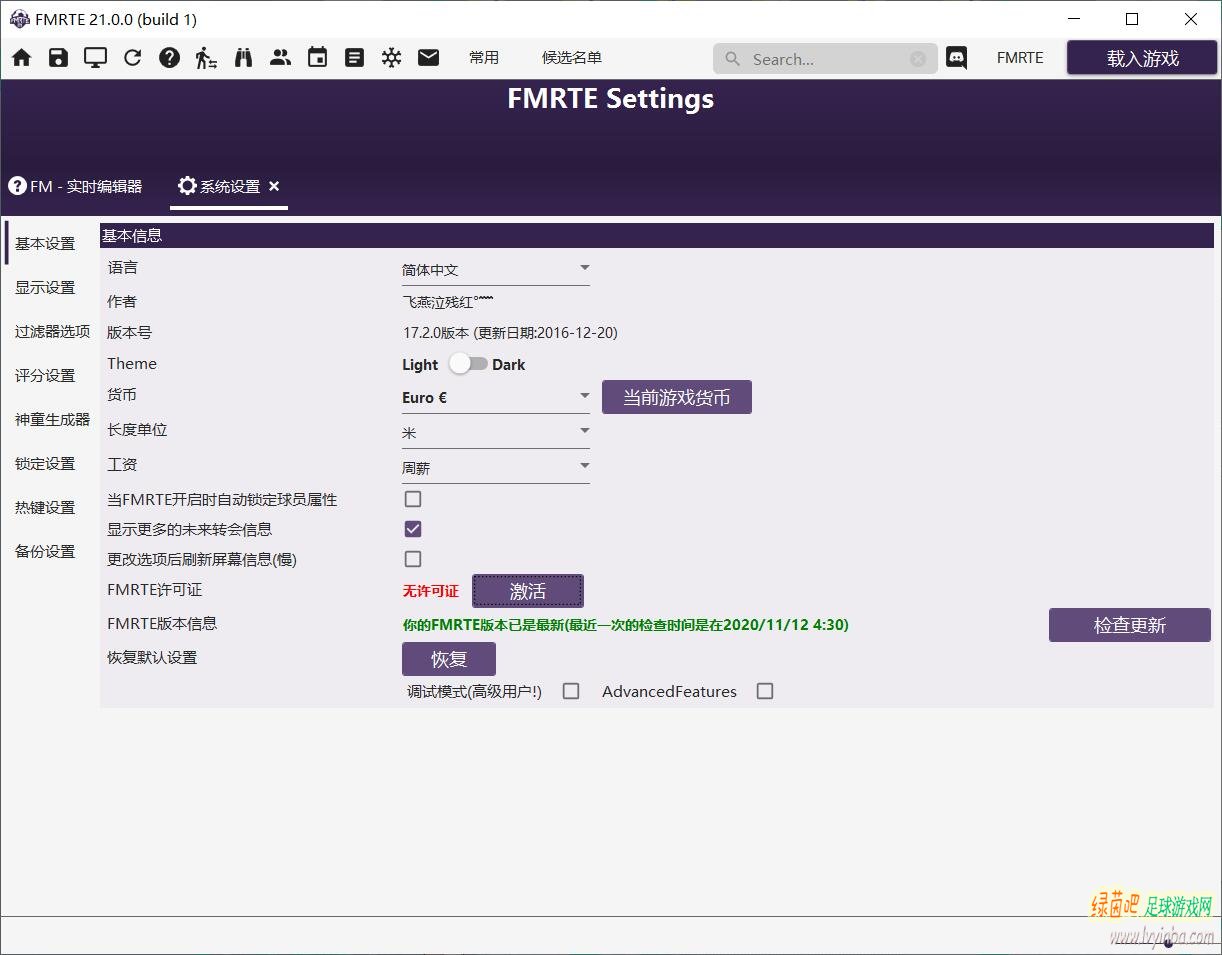Minimize the FMRTE window
This screenshot has height=955, width=1222.
(1075, 19)
